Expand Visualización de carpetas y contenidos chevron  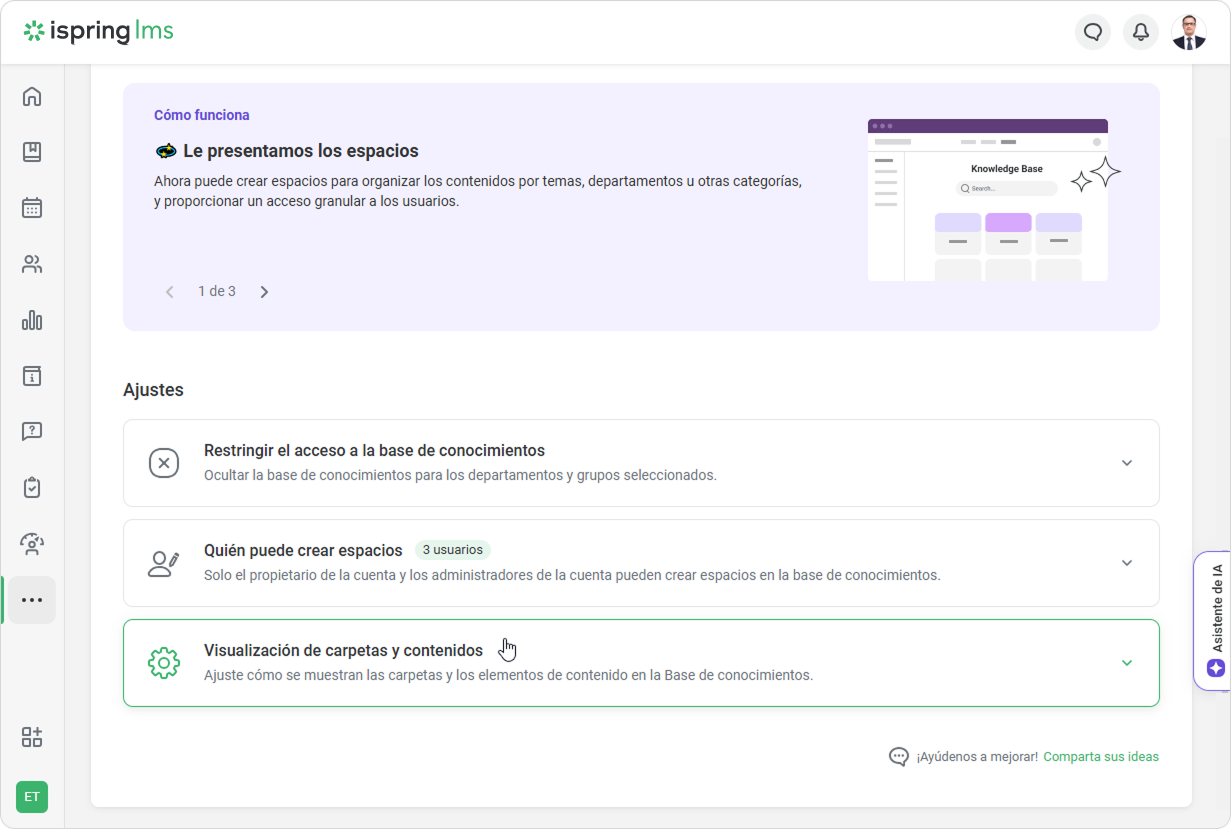pos(1126,663)
